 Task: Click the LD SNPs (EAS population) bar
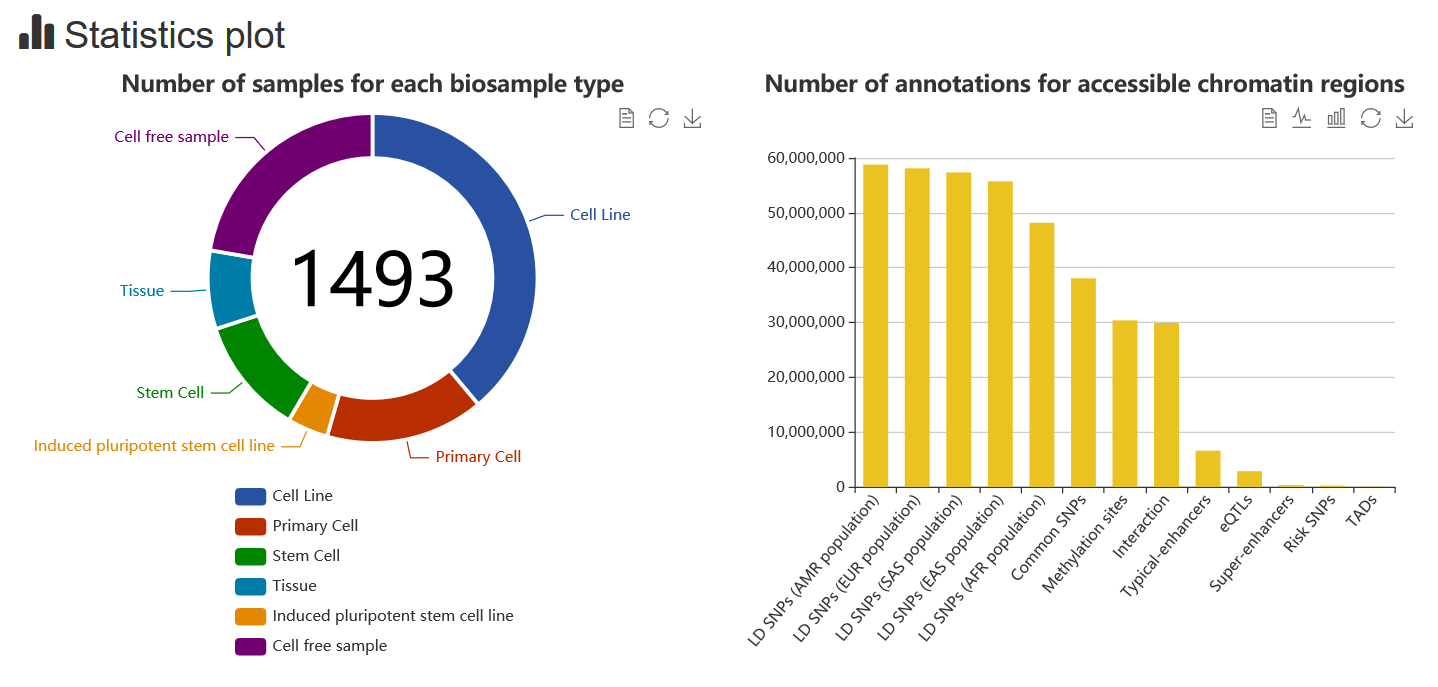1000,334
